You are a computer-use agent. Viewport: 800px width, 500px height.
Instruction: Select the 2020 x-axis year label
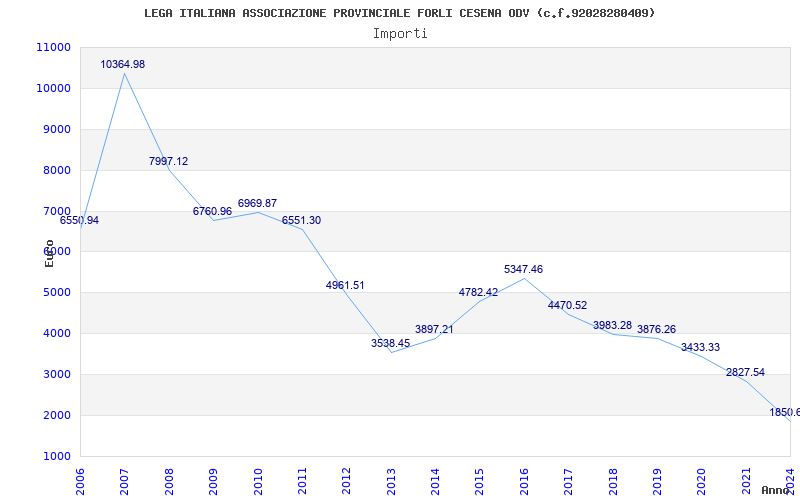(x=702, y=481)
